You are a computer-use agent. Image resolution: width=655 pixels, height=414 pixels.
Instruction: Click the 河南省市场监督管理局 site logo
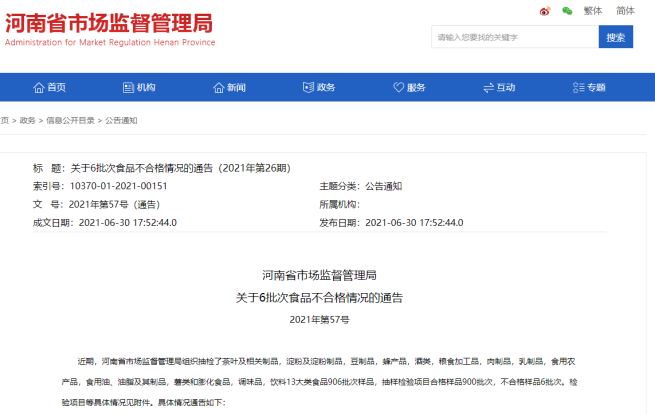108,27
